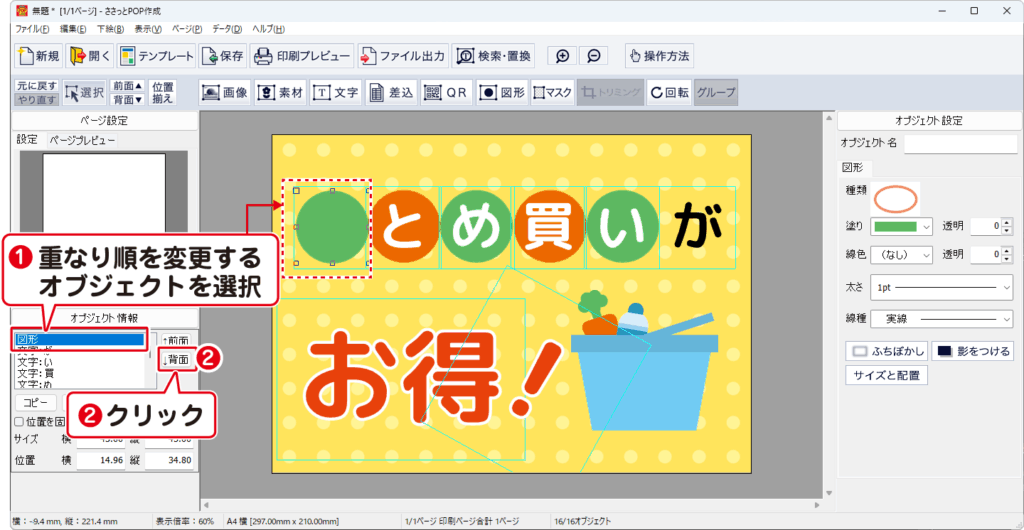Click the 印刷プレビュー print preview button
Viewport: 1024px width, 530px height.
coord(302,56)
